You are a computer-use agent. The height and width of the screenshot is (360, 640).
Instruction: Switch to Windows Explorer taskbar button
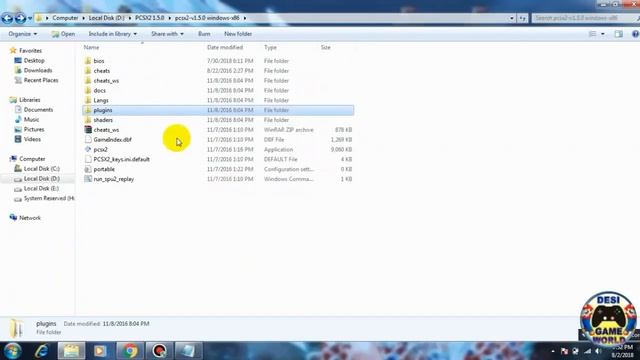click(x=71, y=351)
